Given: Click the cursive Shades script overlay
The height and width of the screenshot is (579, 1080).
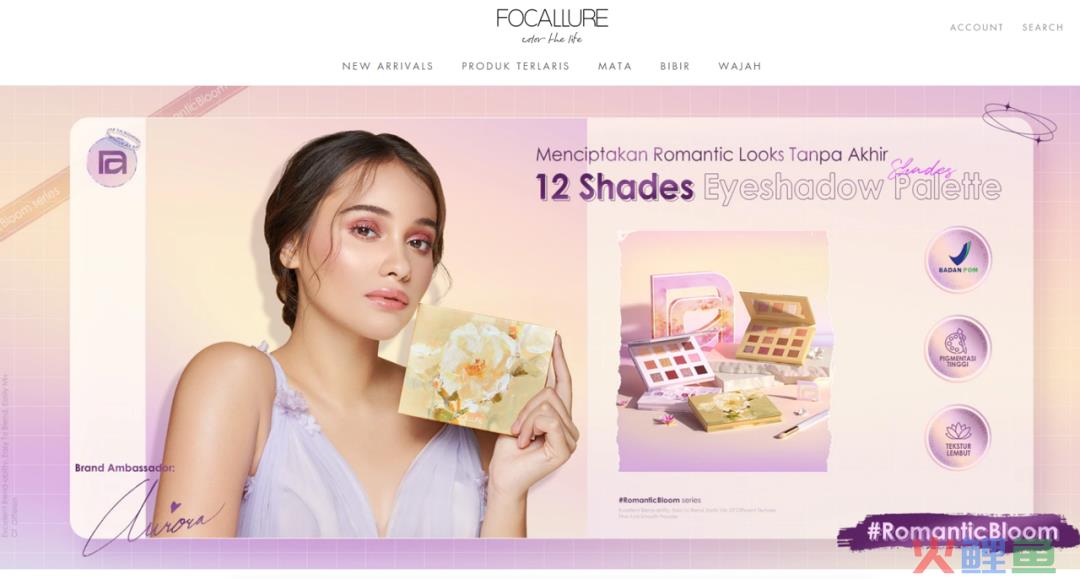Looking at the screenshot, I should click(x=921, y=168).
